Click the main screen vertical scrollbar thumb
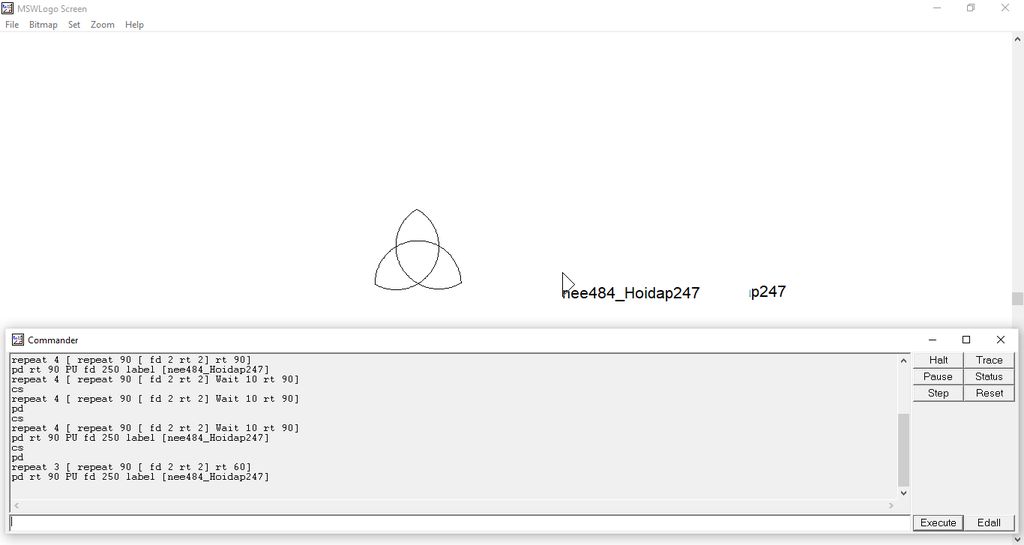 coord(1017,298)
